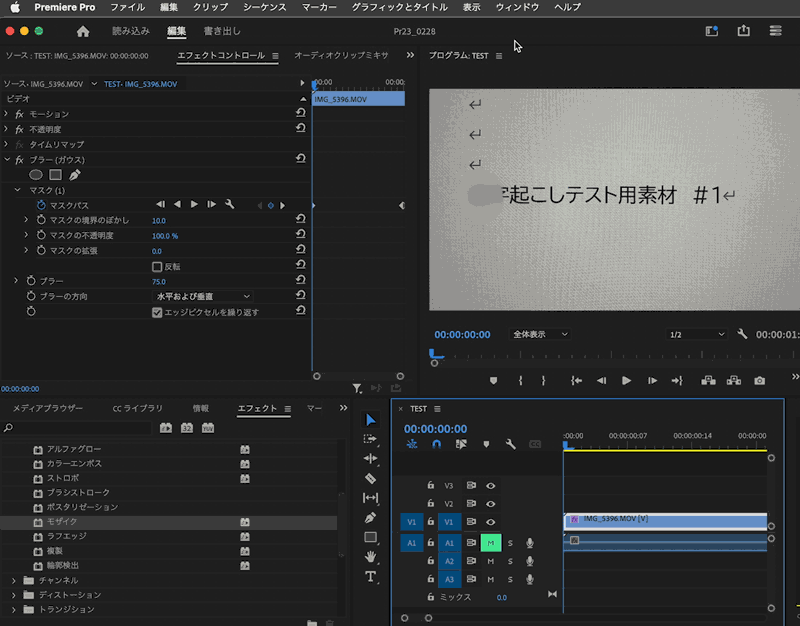Track selected mask forward
Viewport: 800px width, 626px height.
click(x=194, y=205)
